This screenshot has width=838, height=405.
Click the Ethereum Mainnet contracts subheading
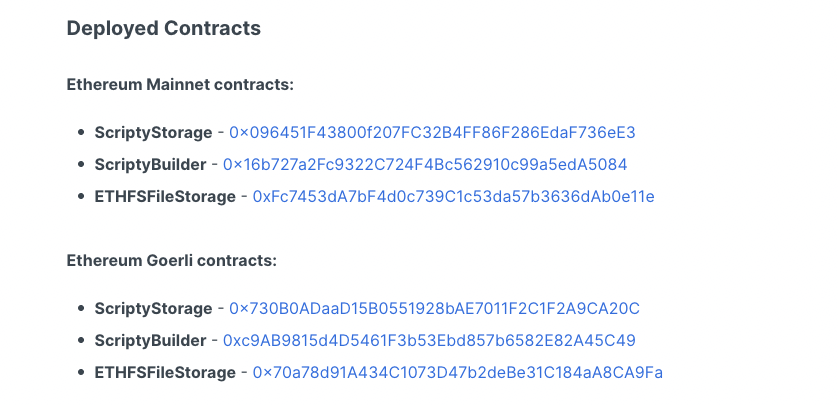180,84
